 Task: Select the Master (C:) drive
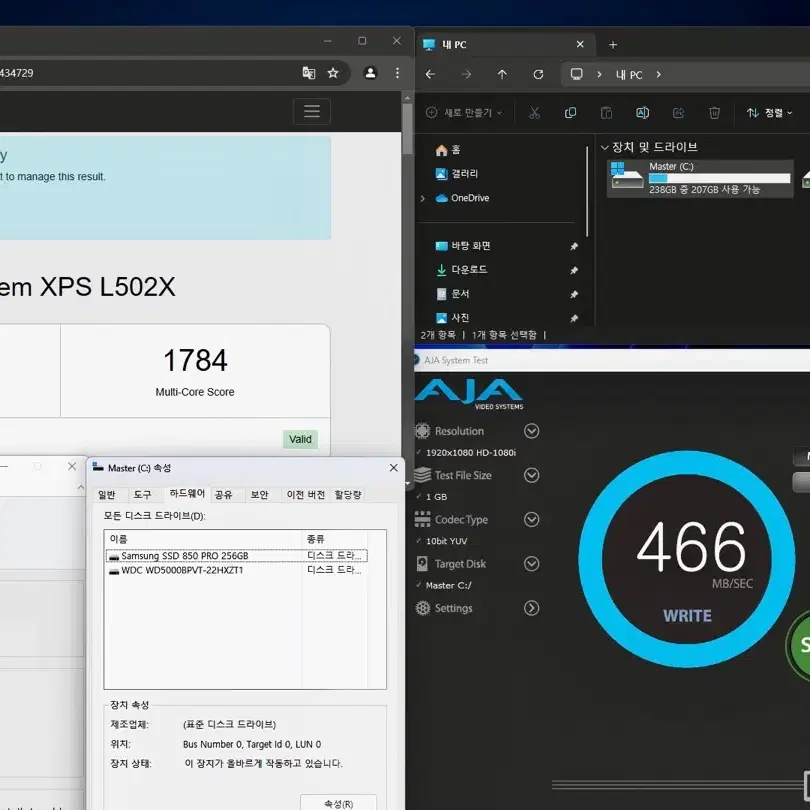(x=700, y=178)
